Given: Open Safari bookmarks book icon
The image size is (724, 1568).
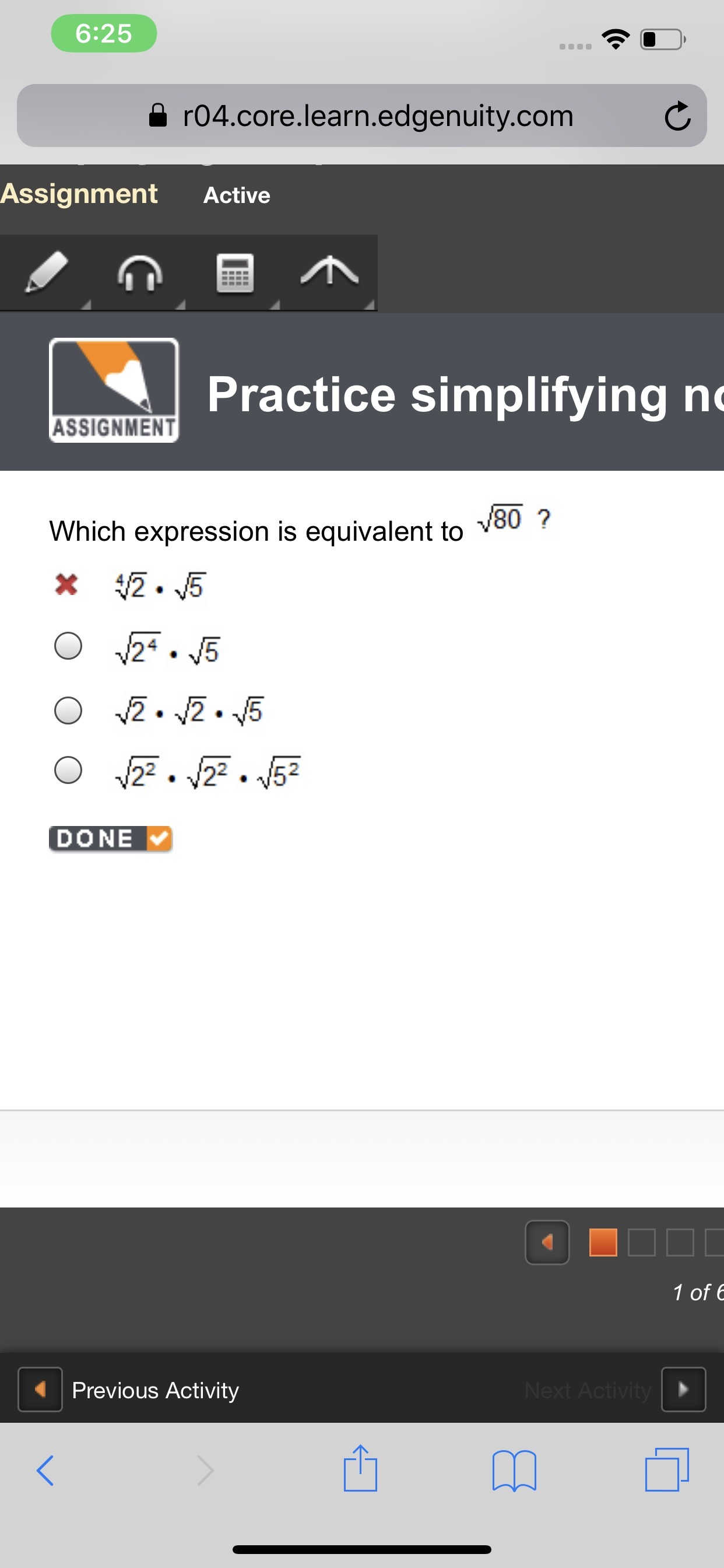Looking at the screenshot, I should [514, 1471].
